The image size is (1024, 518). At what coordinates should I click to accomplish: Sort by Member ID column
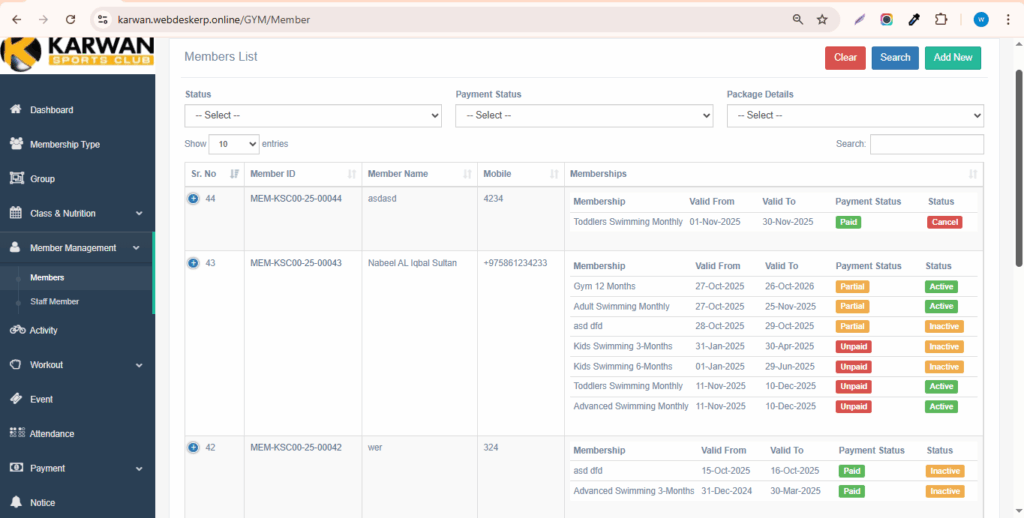point(303,174)
